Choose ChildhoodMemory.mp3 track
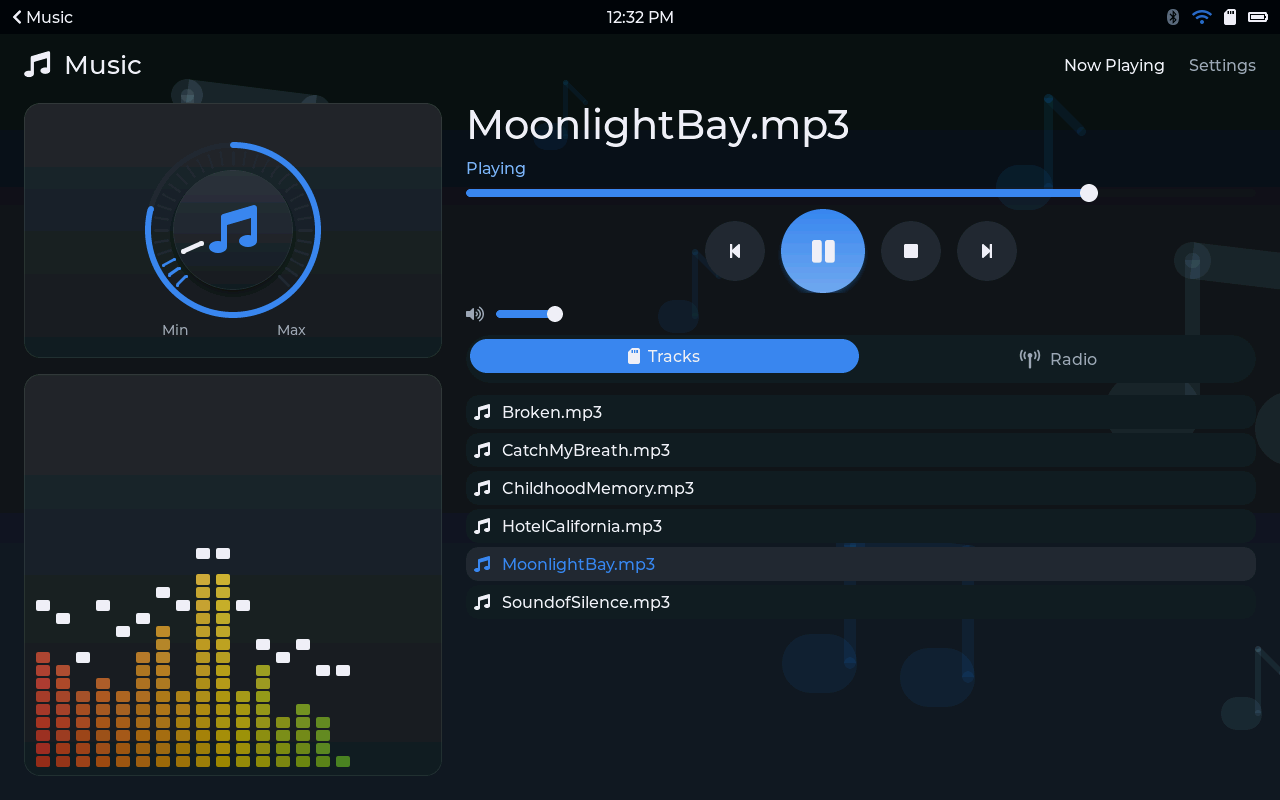 (860, 488)
